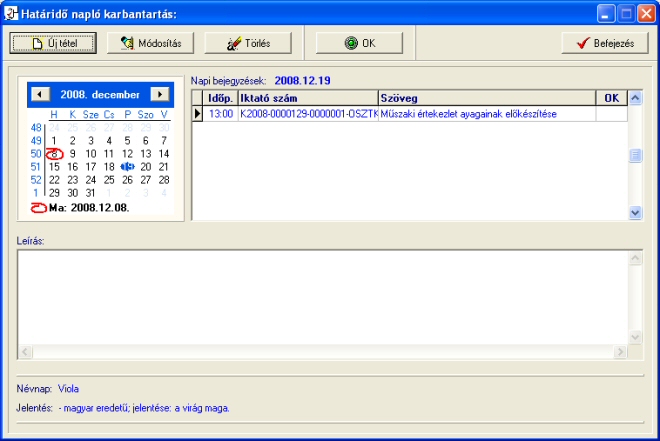This screenshot has height=441, width=660.
Task: Select December 25 in calendar
Action: 109,180
